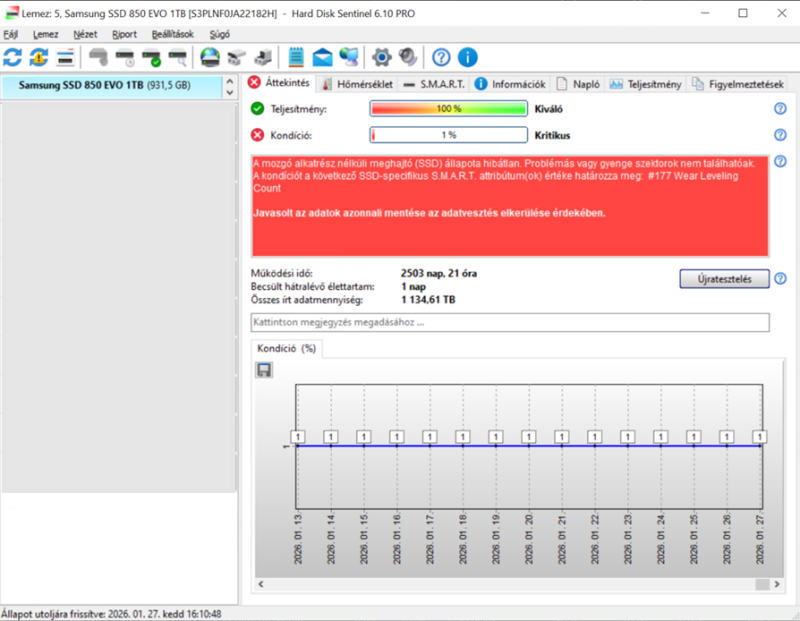Click the chart data point for 2026. 01. 13

coord(298,445)
